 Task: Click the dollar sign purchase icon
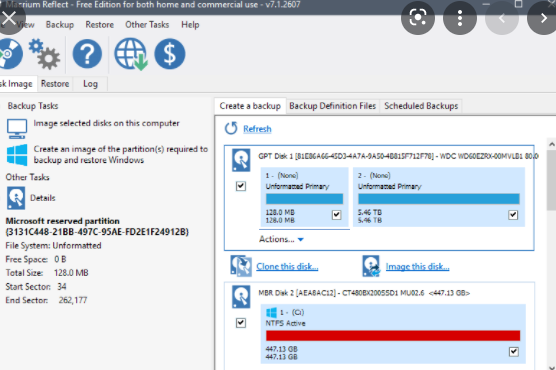point(169,54)
